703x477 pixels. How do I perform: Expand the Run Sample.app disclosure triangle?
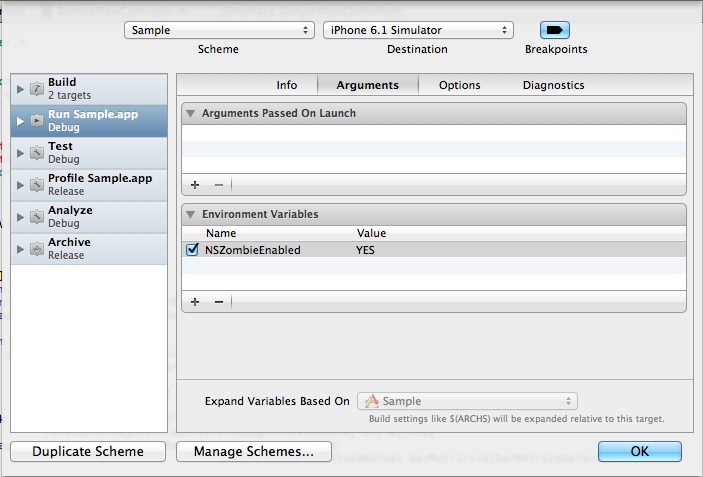[x=20, y=121]
